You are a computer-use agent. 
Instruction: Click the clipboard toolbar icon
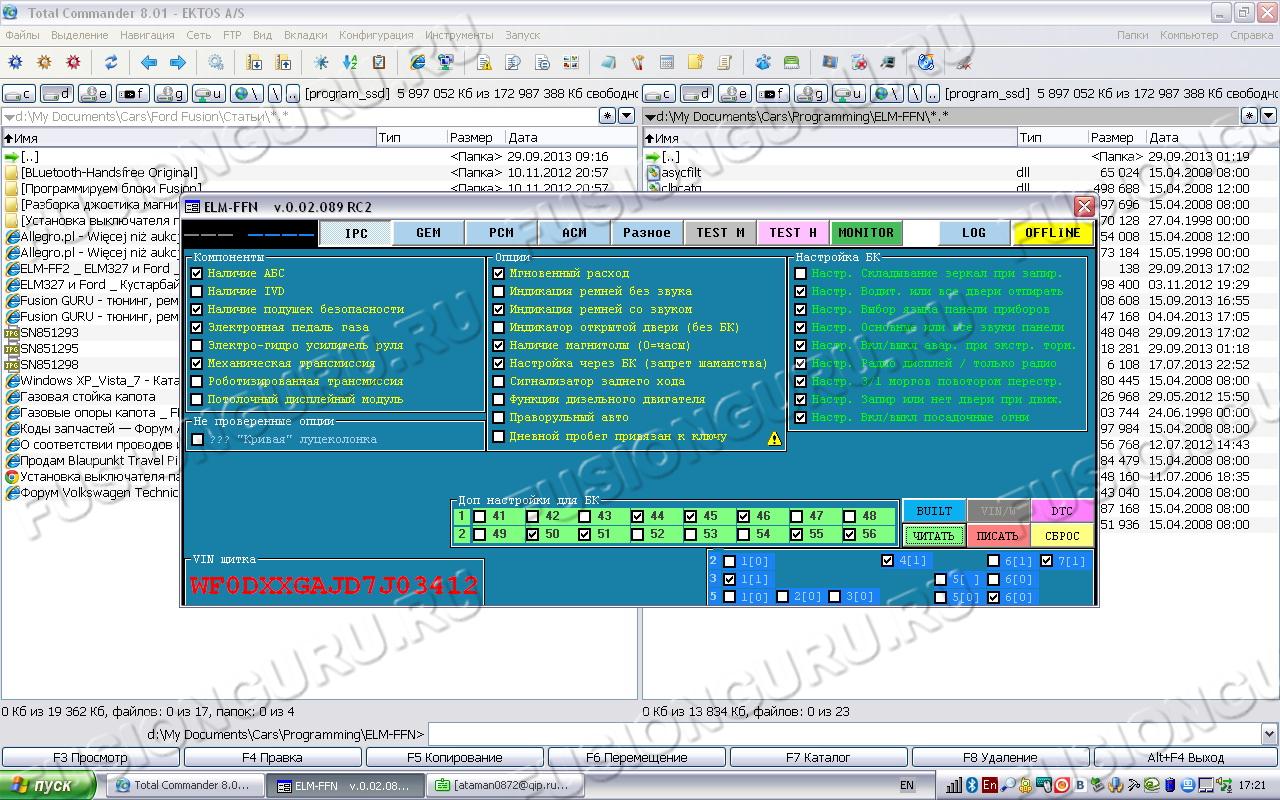tap(379, 62)
